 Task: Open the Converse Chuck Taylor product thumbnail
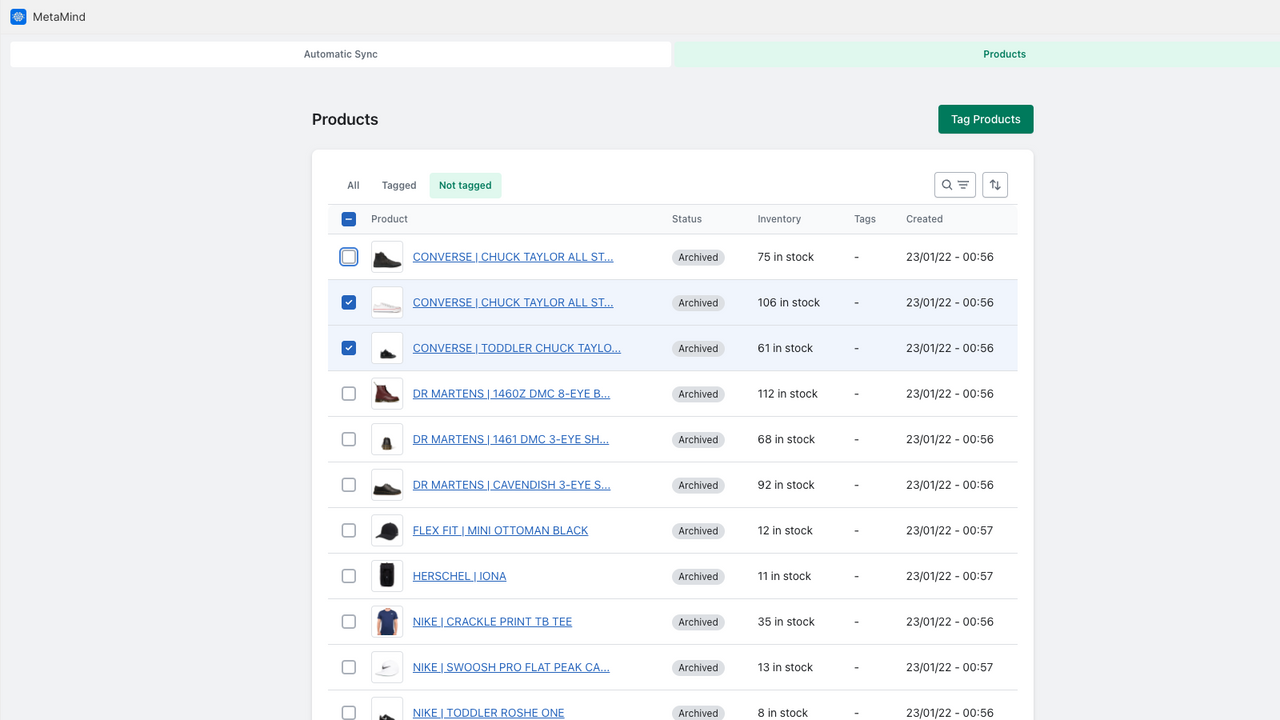[386, 256]
